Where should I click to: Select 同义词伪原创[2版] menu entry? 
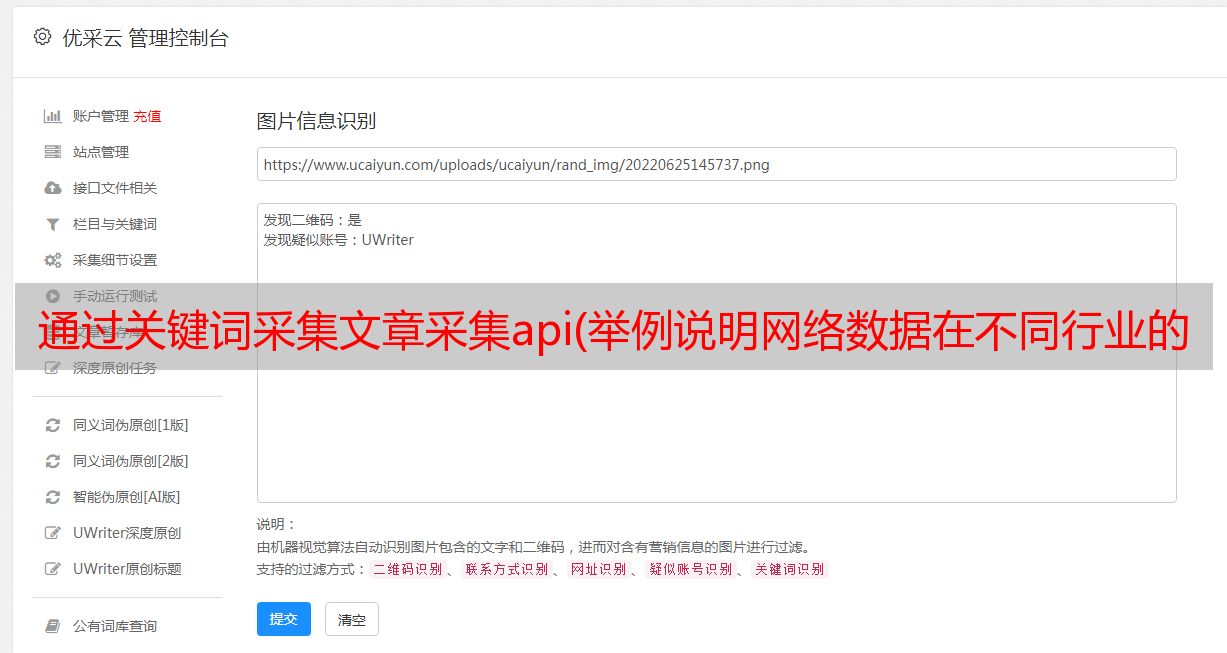[131, 461]
